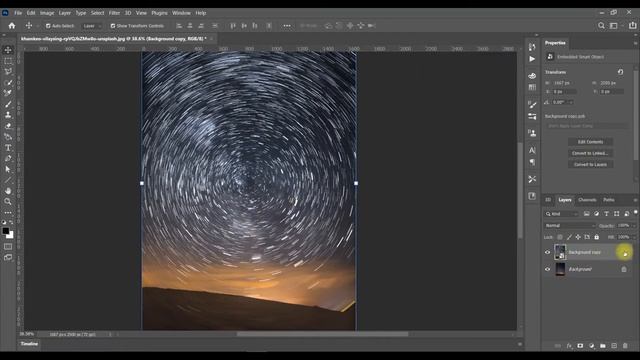Open the Character panel icon
This screenshot has height=360, width=640.
coord(532,150)
